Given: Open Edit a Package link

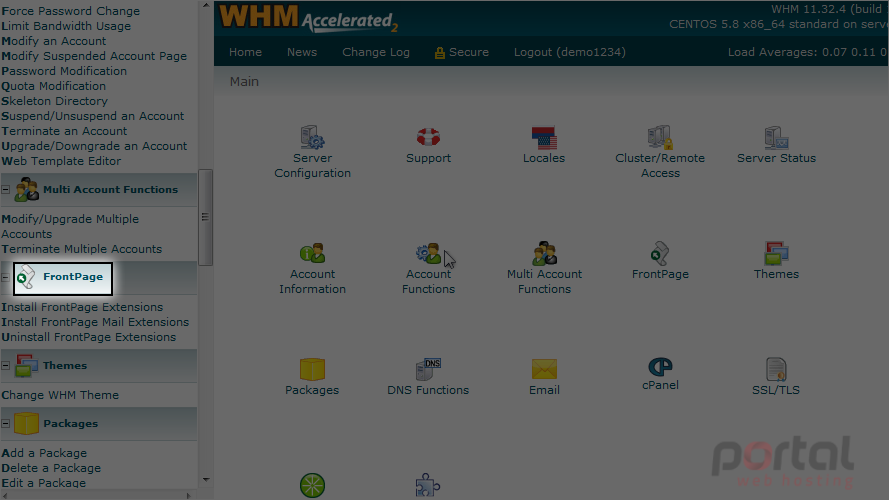Looking at the screenshot, I should pos(43,483).
